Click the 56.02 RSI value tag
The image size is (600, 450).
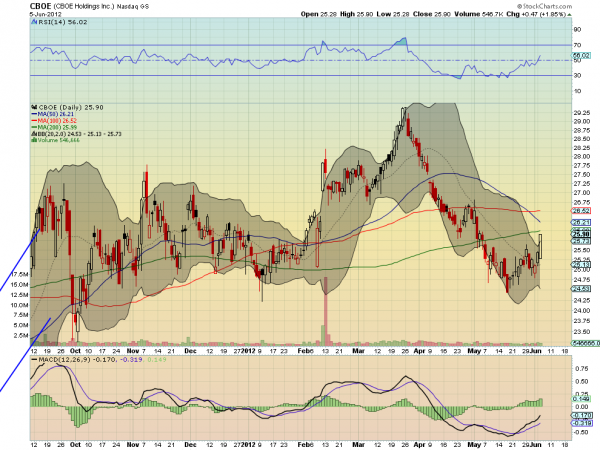click(x=581, y=55)
